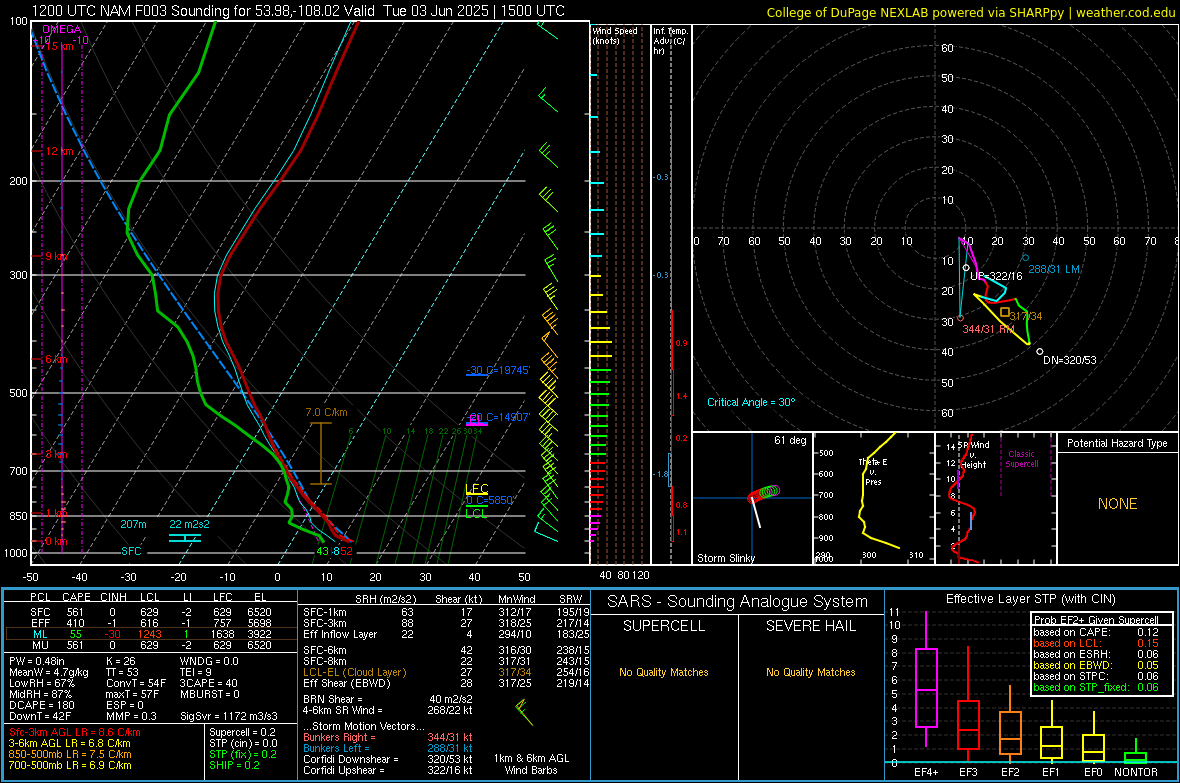The width and height of the screenshot is (1180, 783).
Task: Click the '22 m2s2' label on skew-T
Action: pos(190,525)
